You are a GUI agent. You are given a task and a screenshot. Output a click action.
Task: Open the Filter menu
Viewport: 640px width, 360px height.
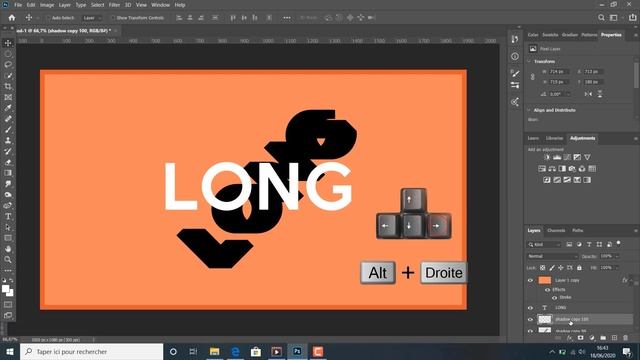tap(114, 5)
